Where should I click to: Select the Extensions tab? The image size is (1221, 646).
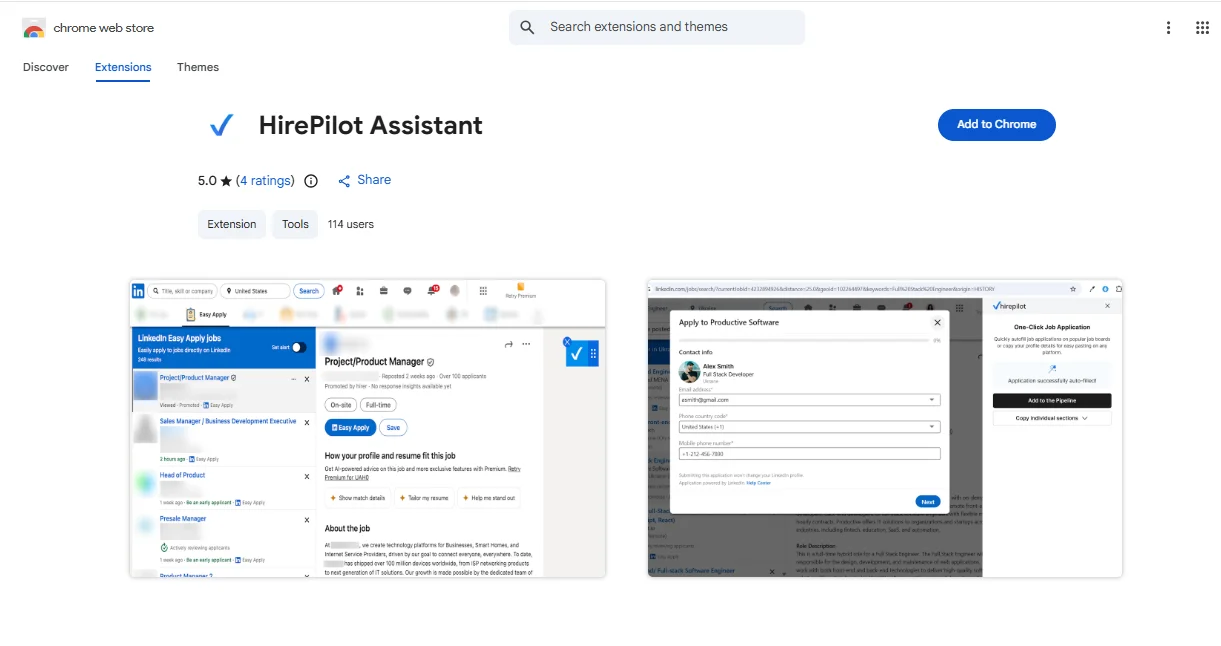click(x=123, y=67)
